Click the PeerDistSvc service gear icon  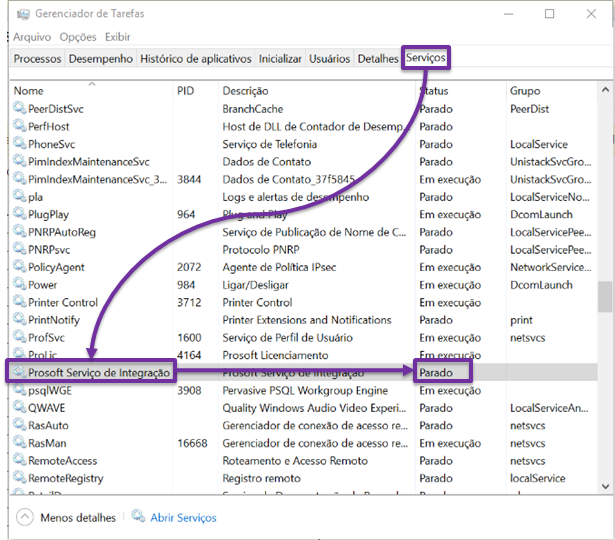click(19, 108)
